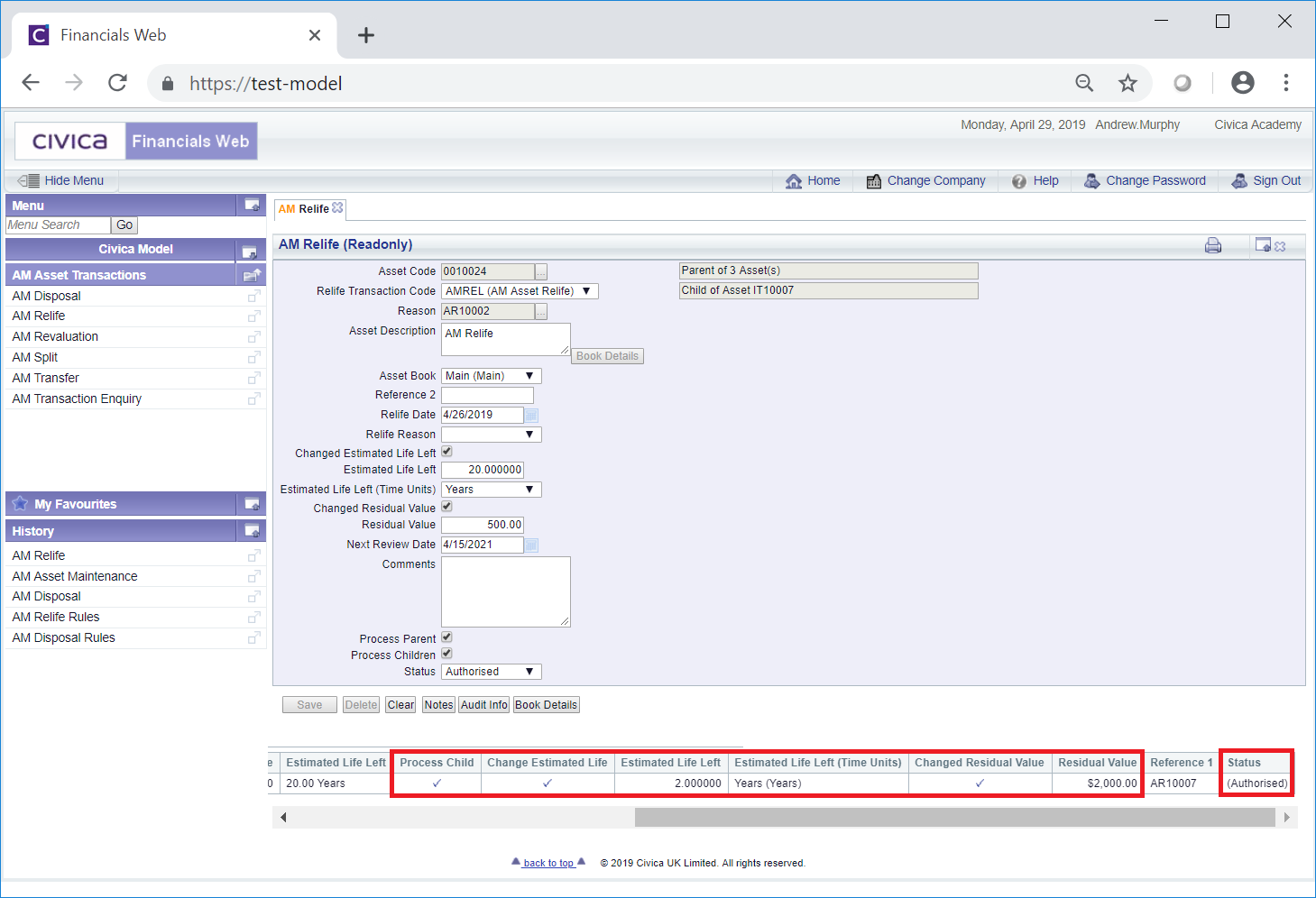Click horizontal scrollbar thumb under table
The width and height of the screenshot is (1316, 898).
click(x=954, y=818)
